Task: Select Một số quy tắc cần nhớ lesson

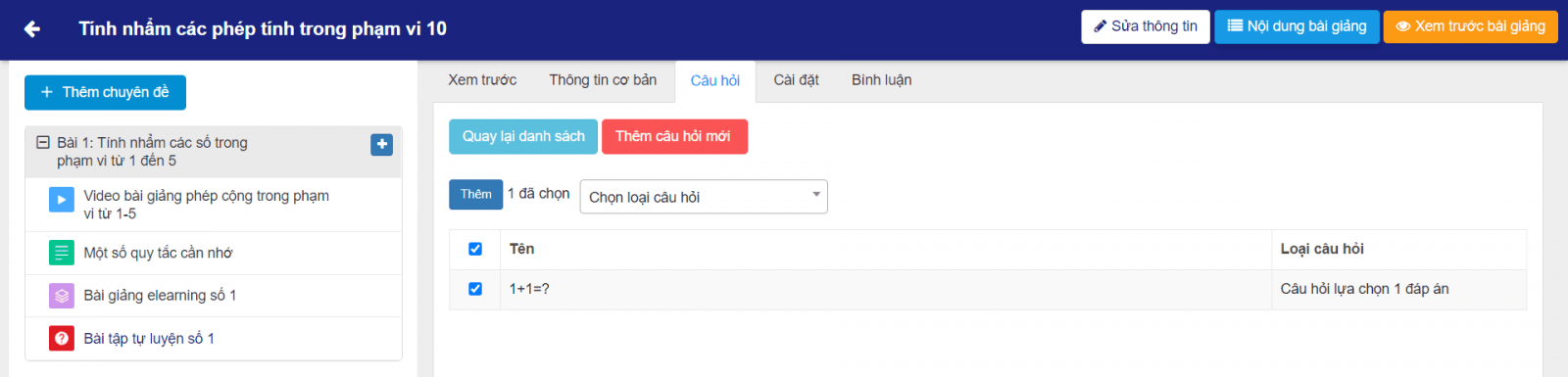Action: pos(158,253)
